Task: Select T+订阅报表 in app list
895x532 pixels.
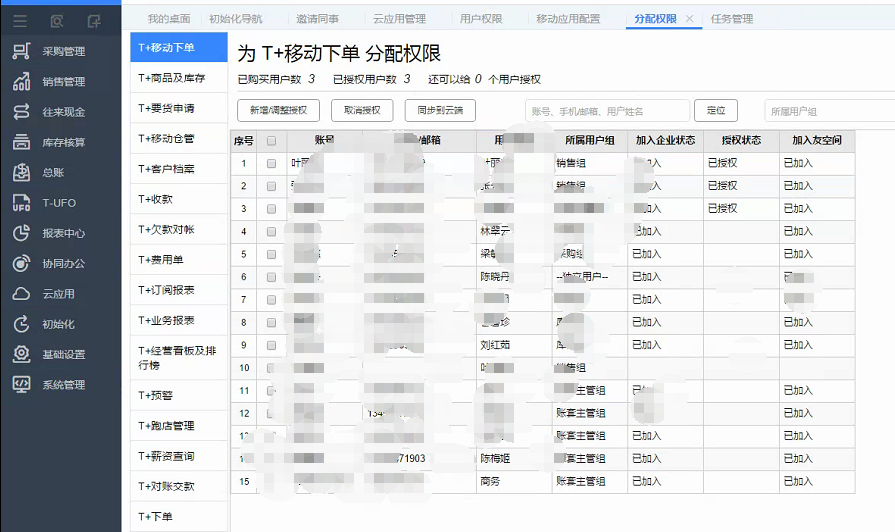Action: pyautogui.click(x=179, y=289)
